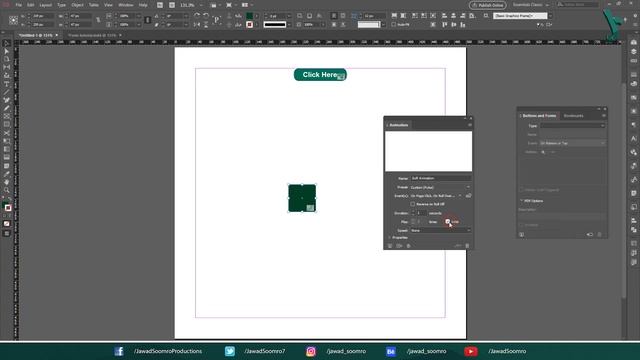
Task: Open Adobe Stock icon in application bar
Action: click(172, 5)
